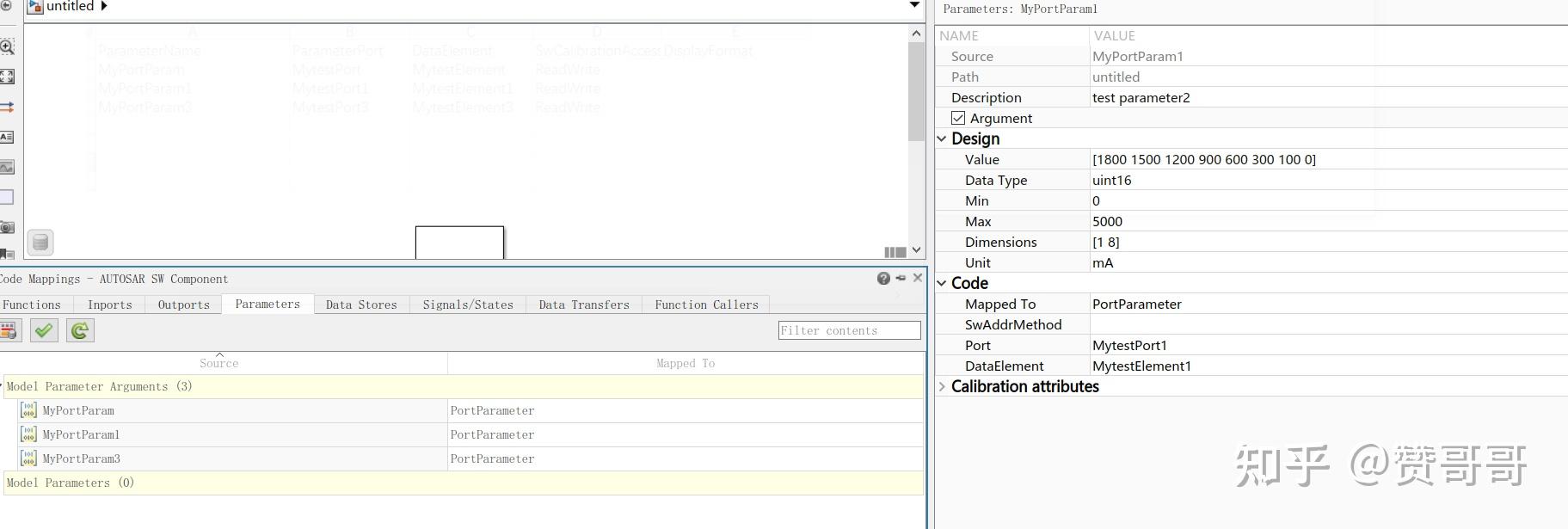This screenshot has width=1568, height=529.
Task: Select the MyPortParam1 row name
Action: pos(81,434)
